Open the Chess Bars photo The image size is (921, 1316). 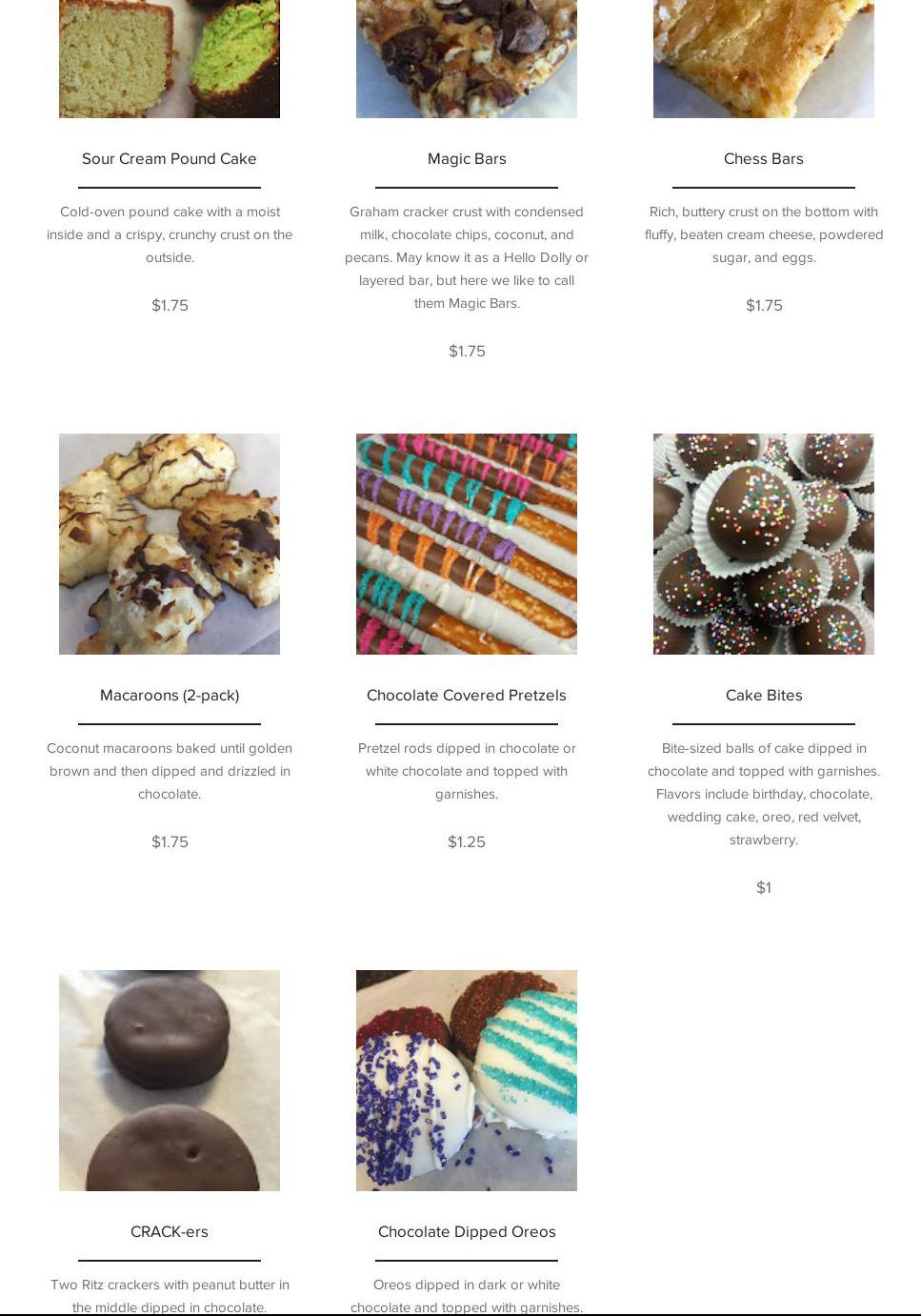point(764,59)
